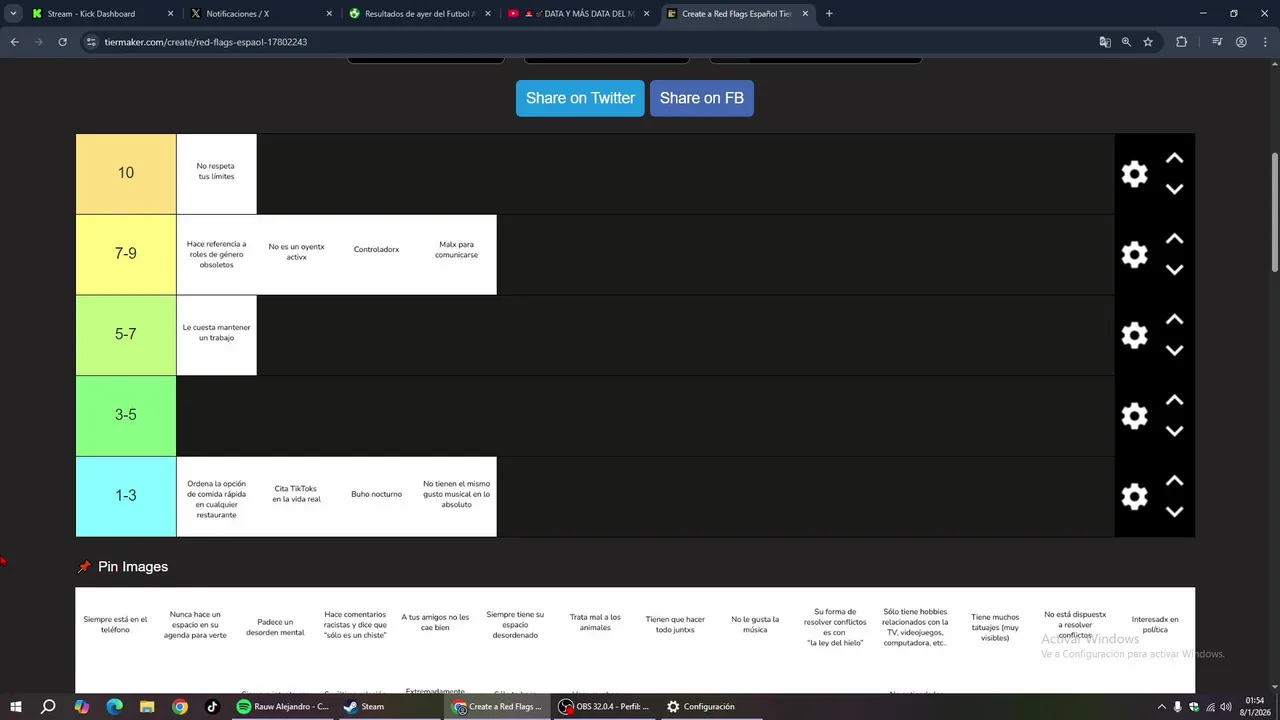
Task: Pick 'Padece un desorden mental' item
Action: coord(275,627)
